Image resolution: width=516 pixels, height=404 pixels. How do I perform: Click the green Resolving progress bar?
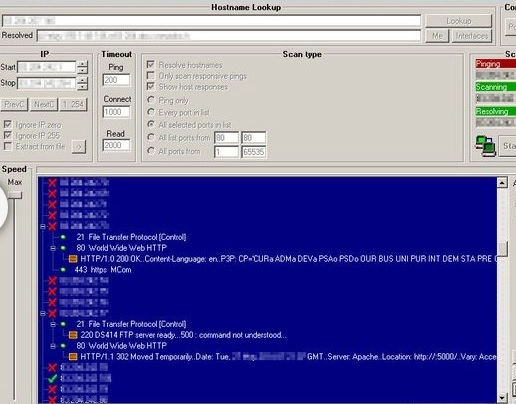point(496,111)
